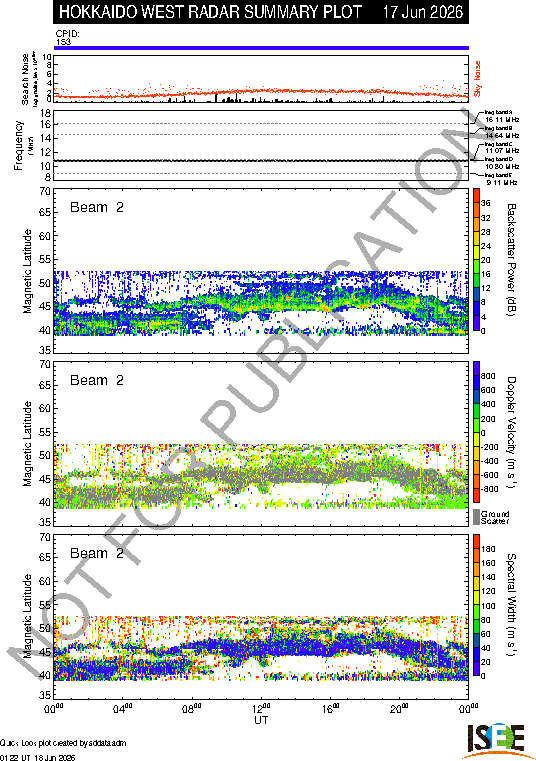
Task: Click the 04:00 UT time axis label
Action: (x=123, y=709)
